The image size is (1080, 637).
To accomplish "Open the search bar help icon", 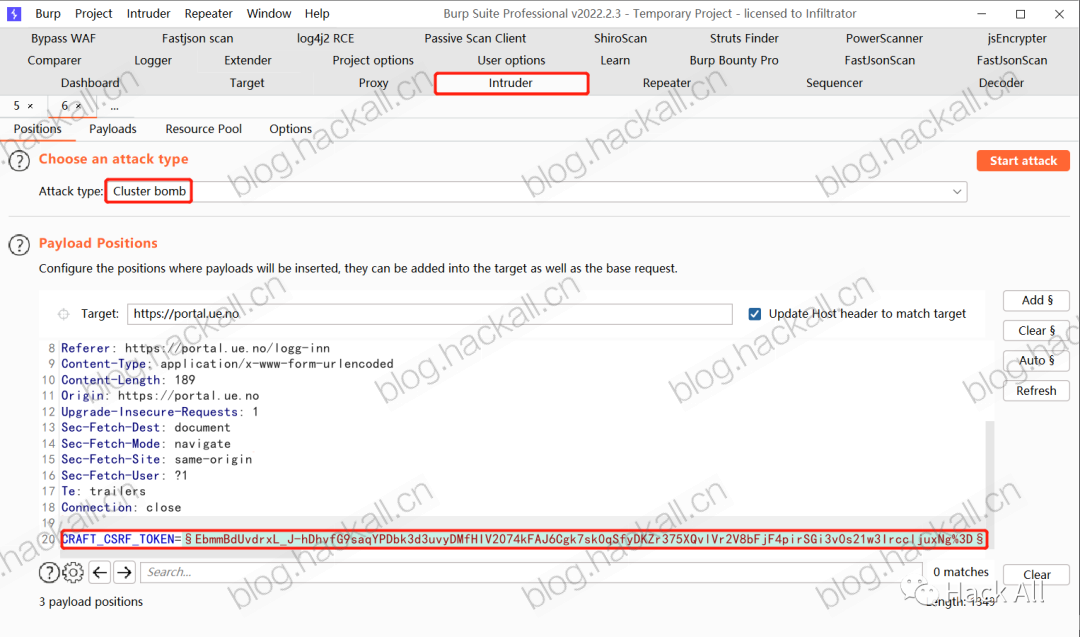I will [48, 572].
